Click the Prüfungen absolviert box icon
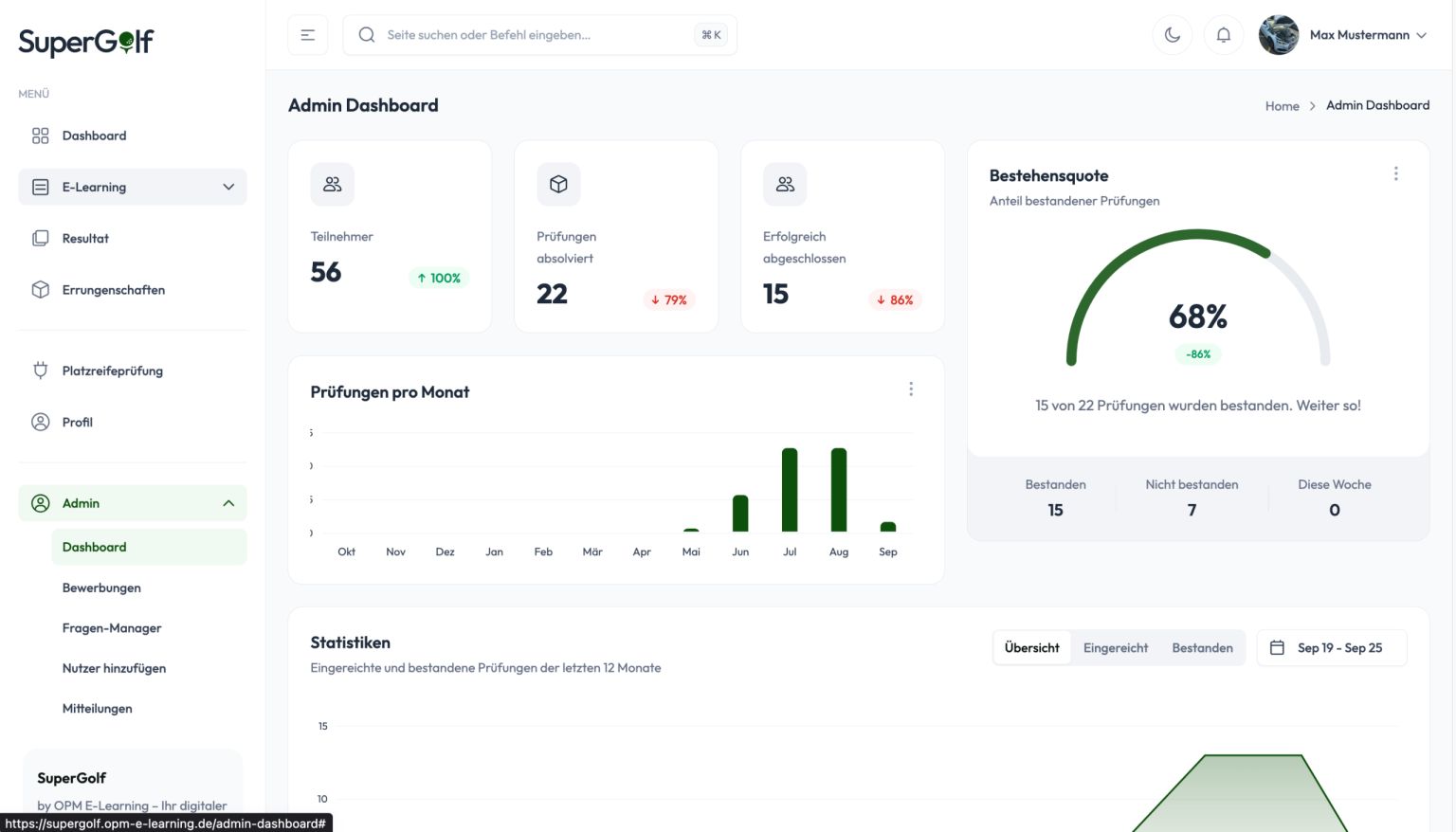 [x=558, y=184]
